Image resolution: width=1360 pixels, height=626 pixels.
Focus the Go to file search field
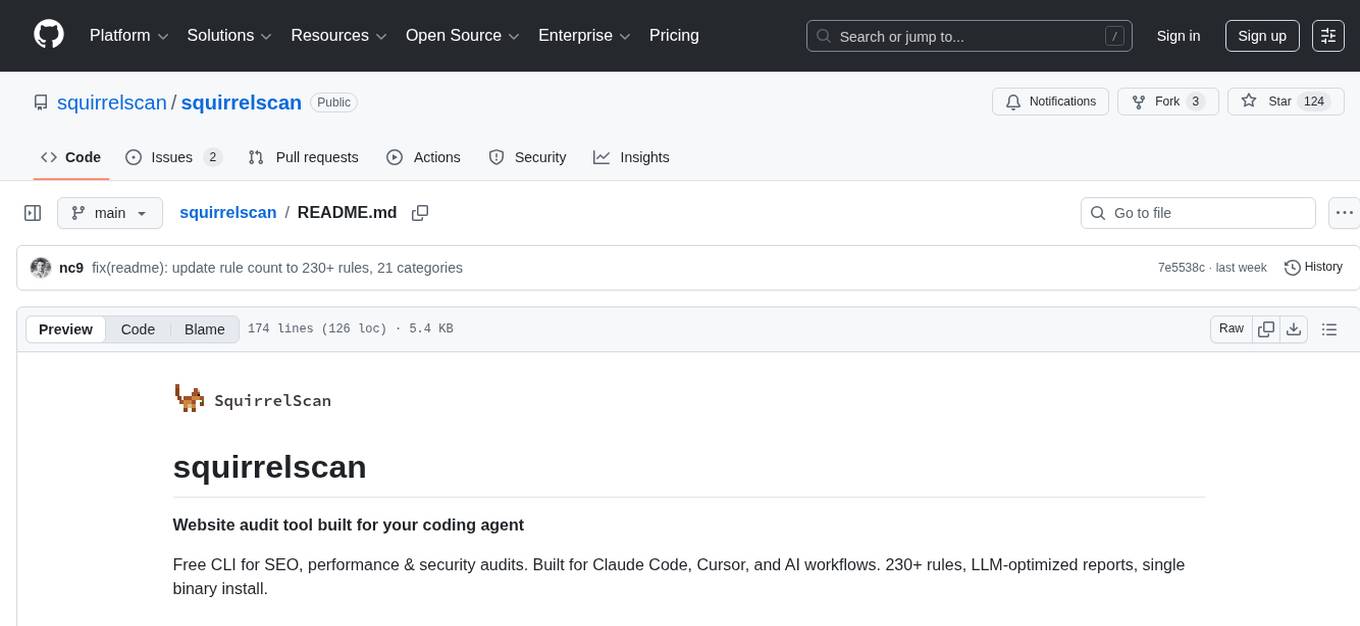pos(1198,213)
